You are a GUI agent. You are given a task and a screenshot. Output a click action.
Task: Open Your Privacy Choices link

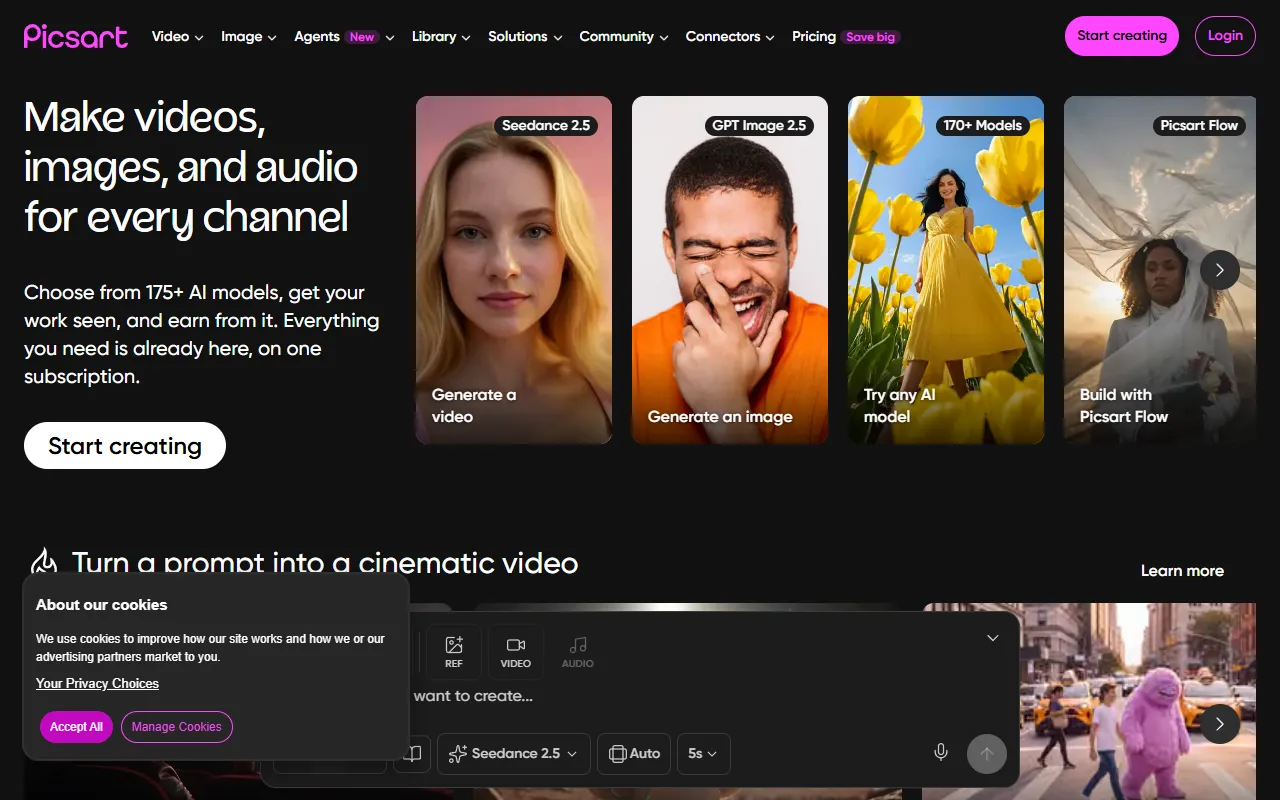click(97, 684)
